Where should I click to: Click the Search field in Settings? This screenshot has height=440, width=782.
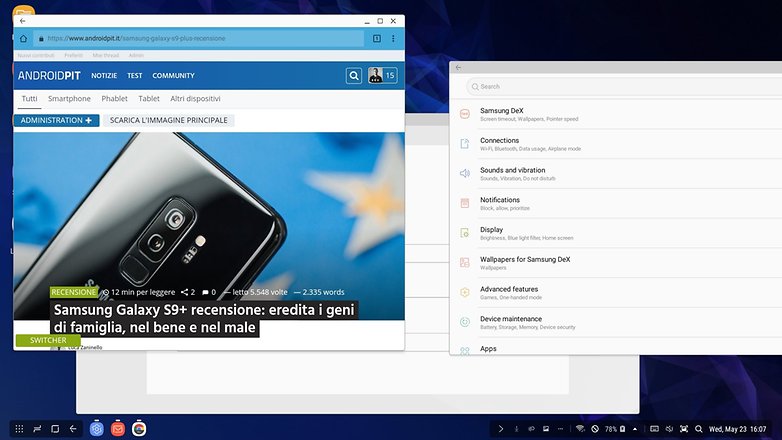tap(623, 86)
